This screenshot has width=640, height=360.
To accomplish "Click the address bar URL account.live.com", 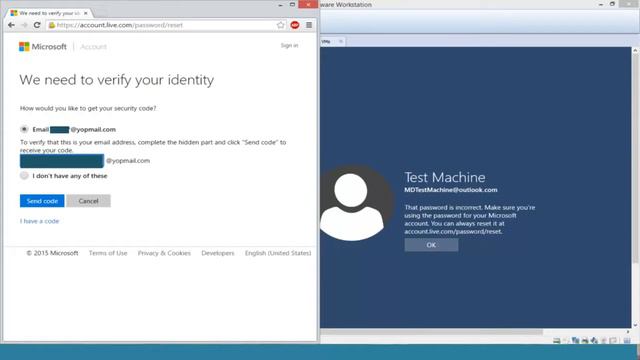I will click(x=120, y=25).
